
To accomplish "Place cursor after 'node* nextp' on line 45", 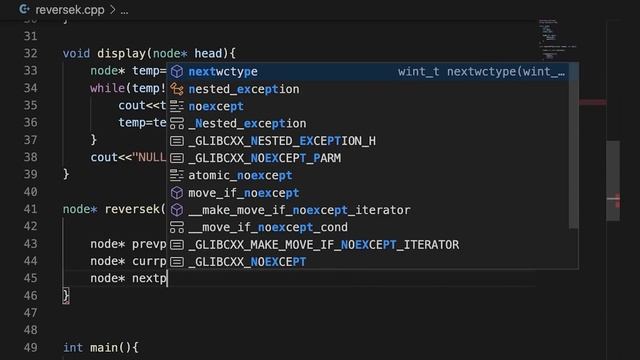I will 167,279.
